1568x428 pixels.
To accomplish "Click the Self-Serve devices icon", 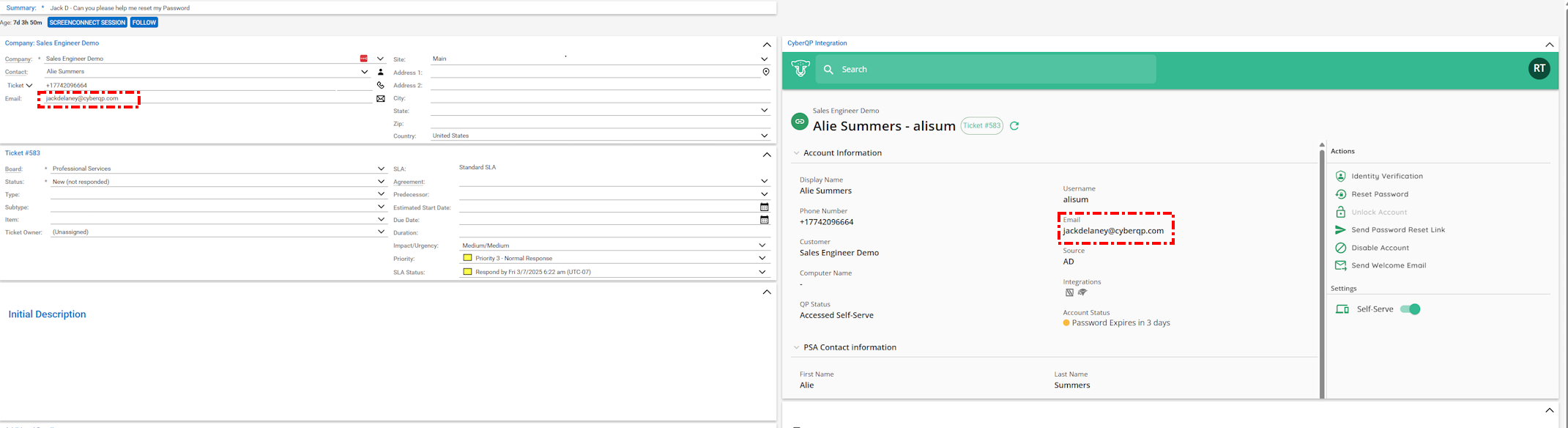I will pos(1342,309).
